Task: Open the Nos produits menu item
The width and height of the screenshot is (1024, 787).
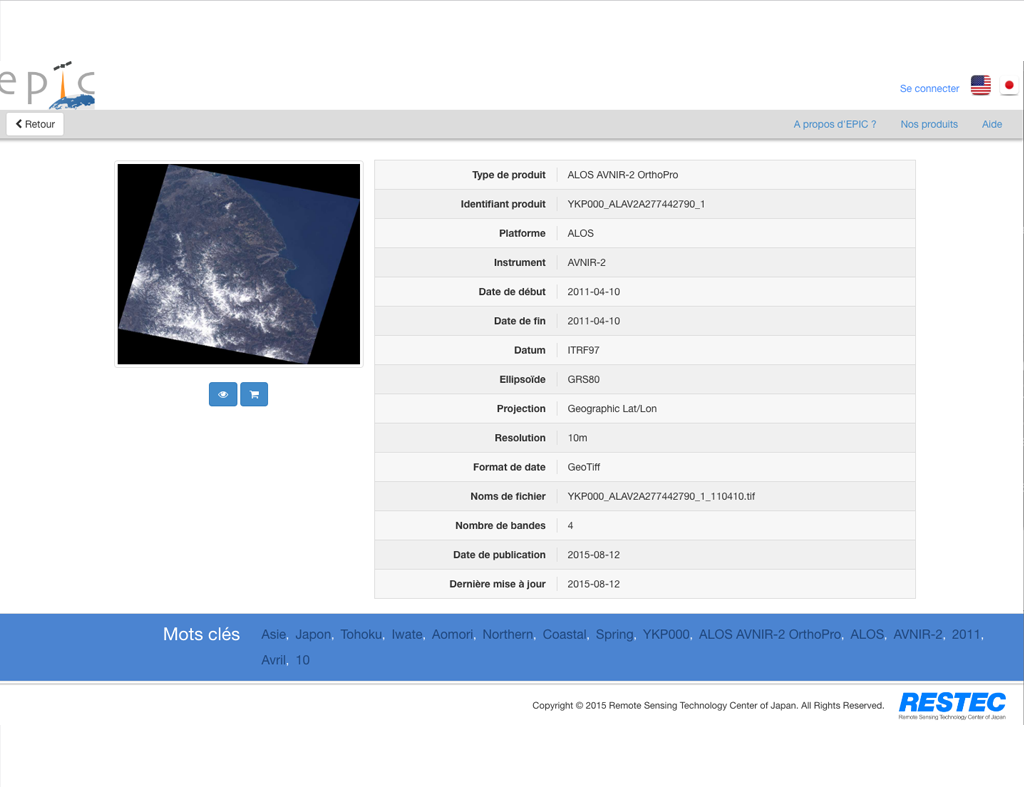Action: [x=929, y=124]
